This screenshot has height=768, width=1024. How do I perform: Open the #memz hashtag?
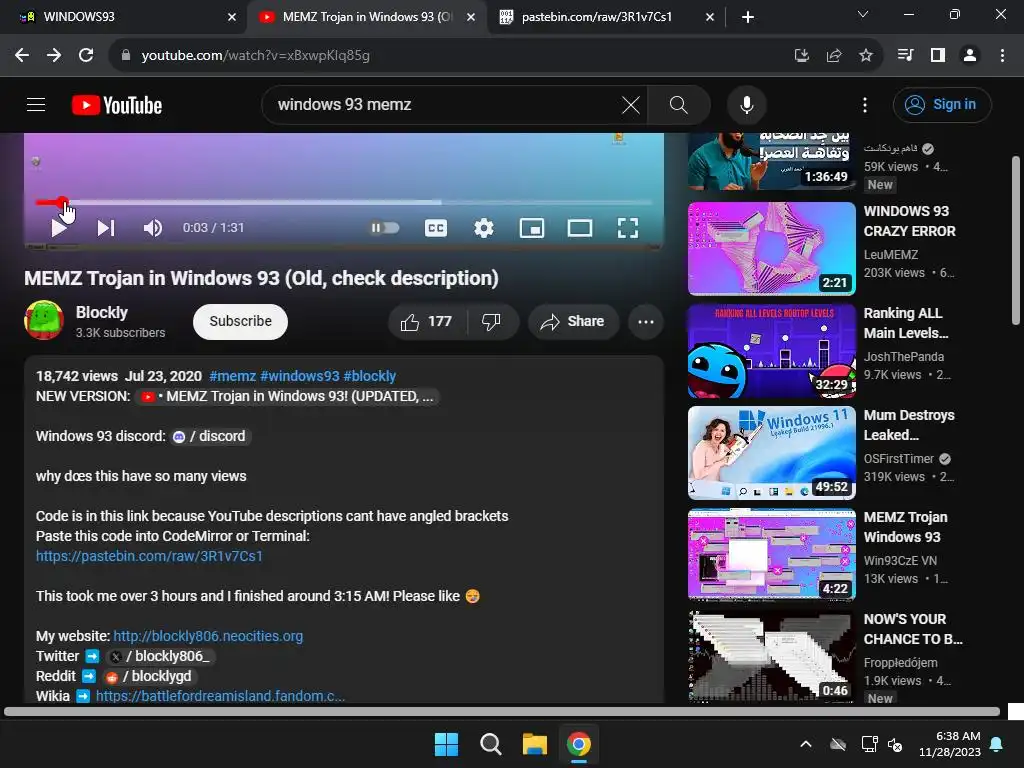click(232, 376)
